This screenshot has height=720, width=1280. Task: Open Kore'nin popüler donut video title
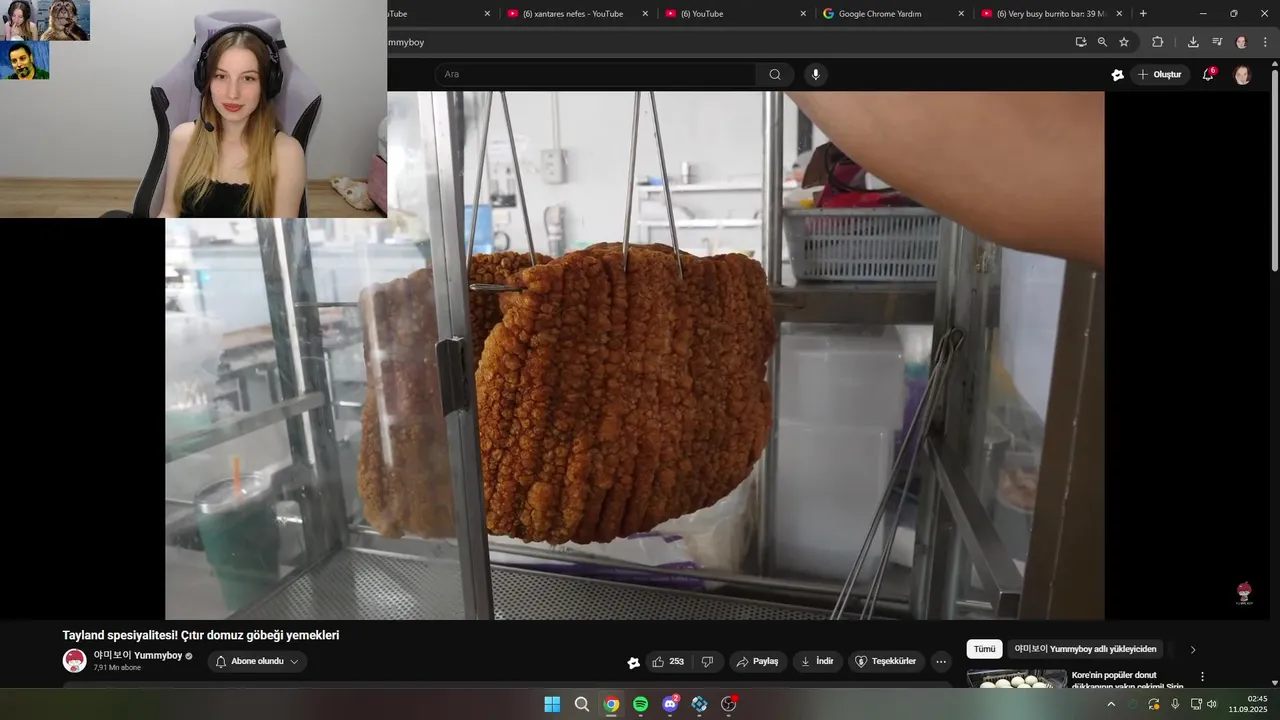1127,681
